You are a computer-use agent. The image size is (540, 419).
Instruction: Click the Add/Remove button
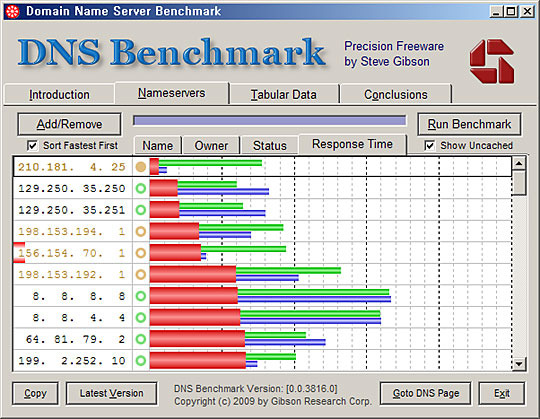click(x=69, y=124)
